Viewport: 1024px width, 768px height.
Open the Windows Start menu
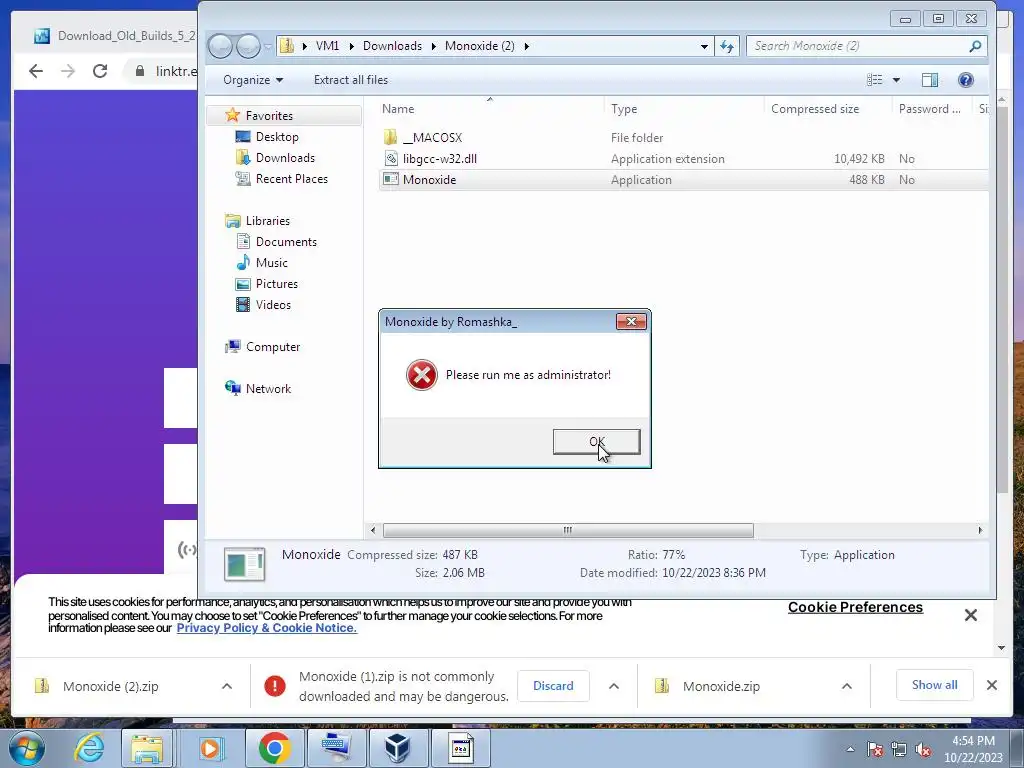click(x=26, y=748)
